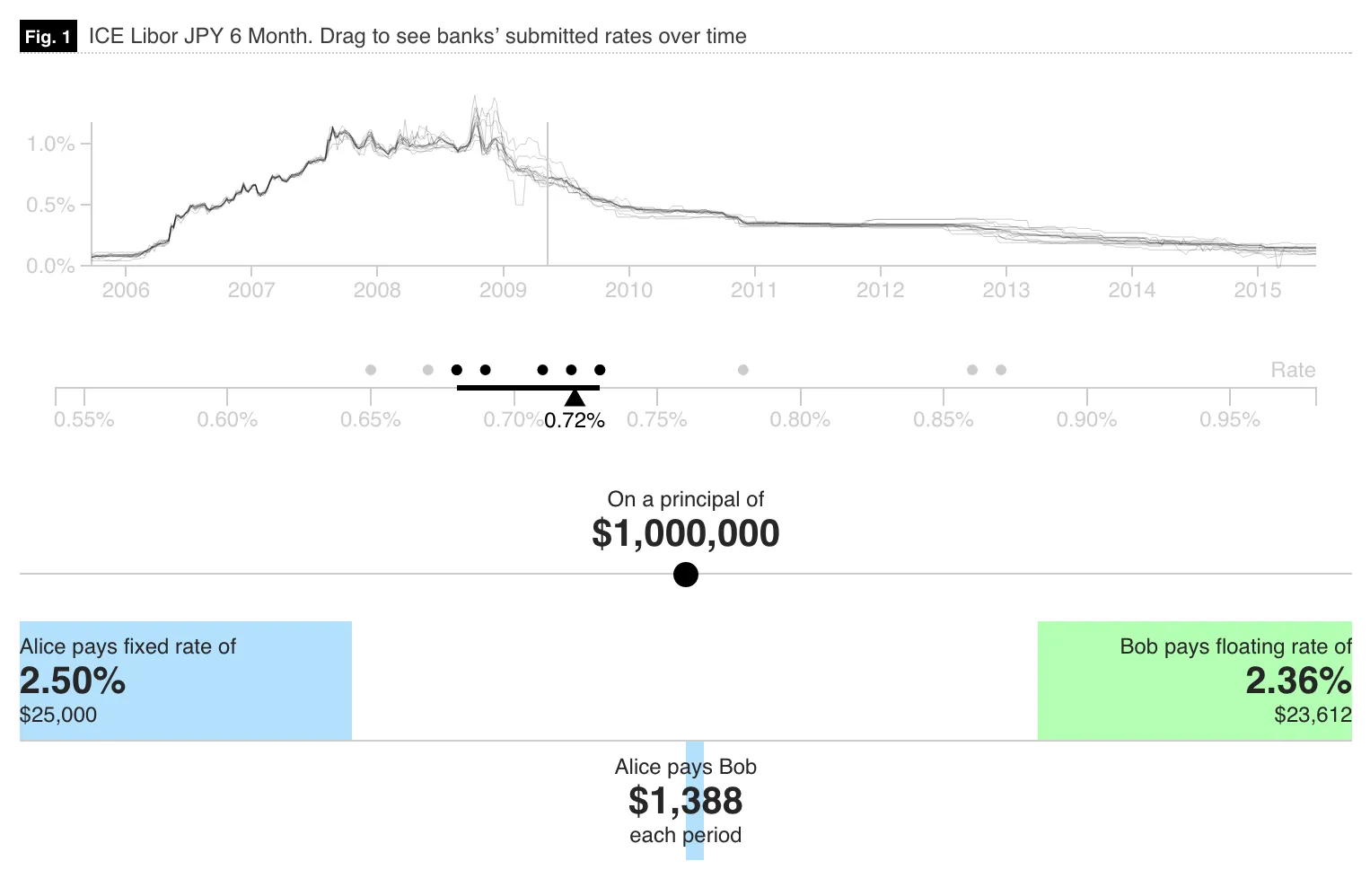Click the "$1,000,000" principal amount
The width and height of the screenshot is (1370, 896).
[x=686, y=533]
